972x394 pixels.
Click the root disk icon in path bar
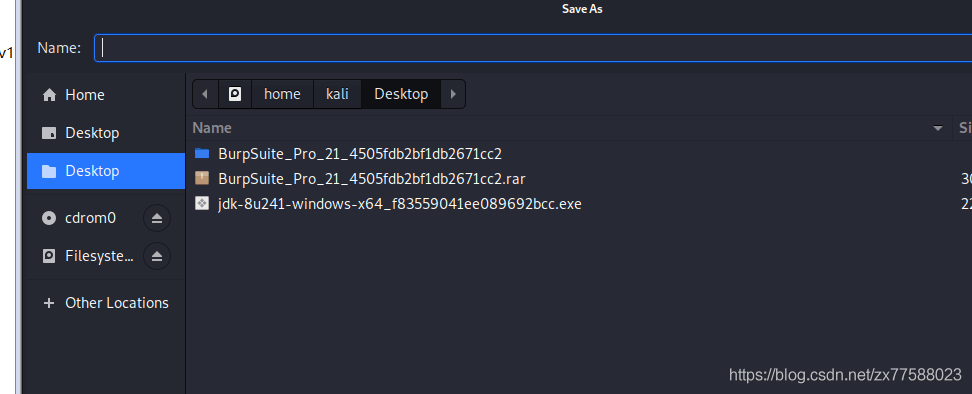[234, 94]
